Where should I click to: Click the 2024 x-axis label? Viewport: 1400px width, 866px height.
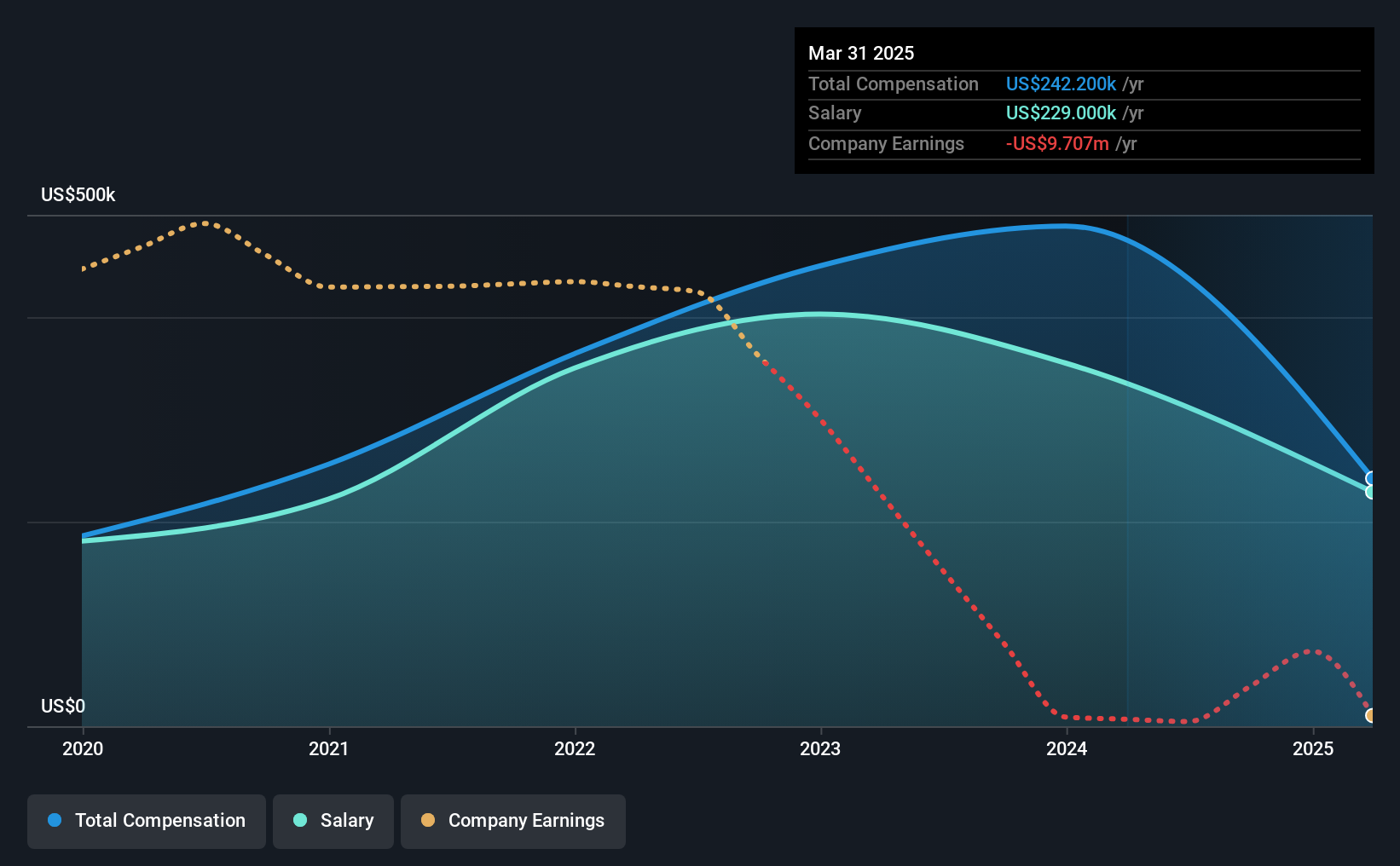(x=1067, y=748)
